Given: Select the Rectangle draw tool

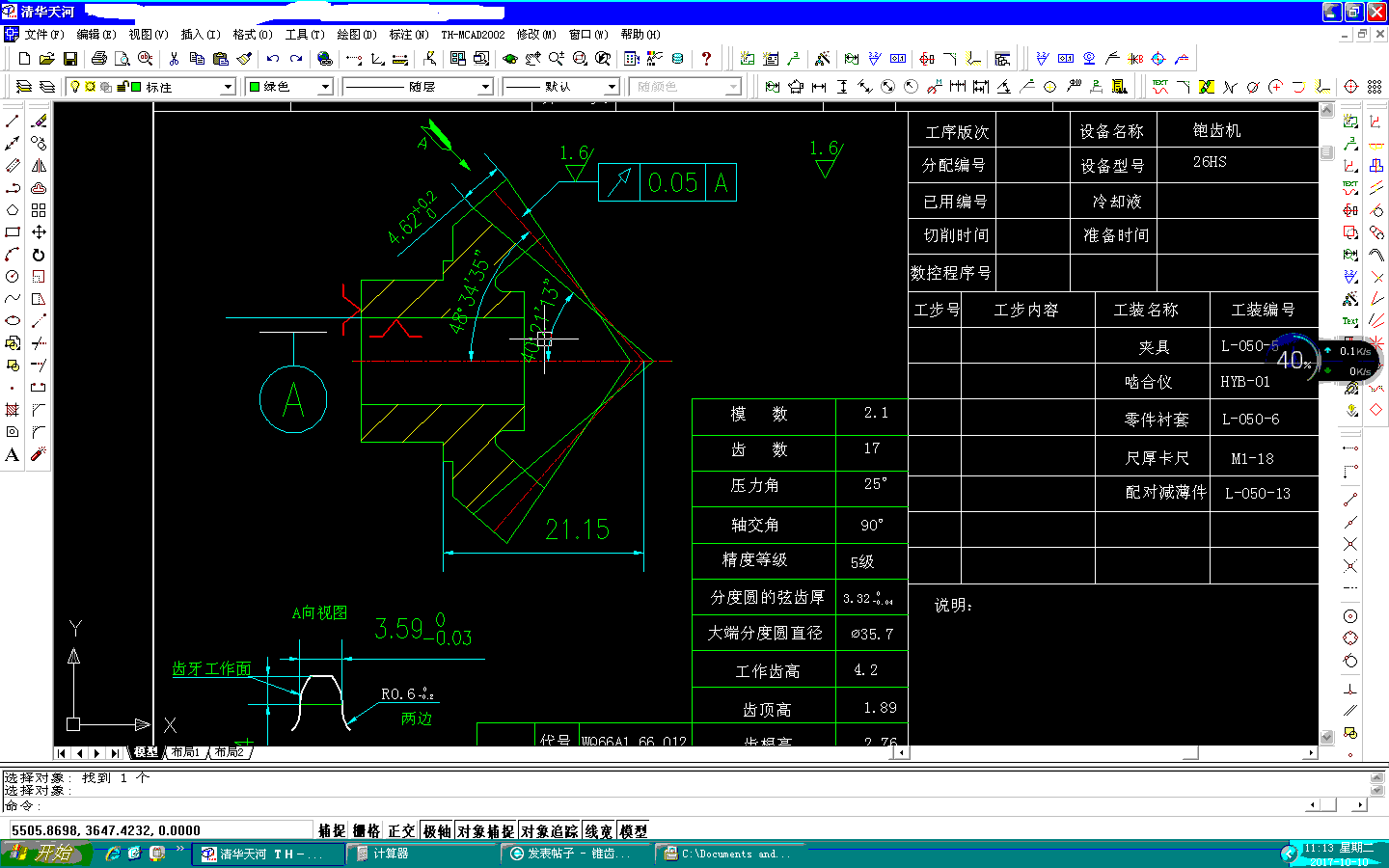Looking at the screenshot, I should 13,231.
